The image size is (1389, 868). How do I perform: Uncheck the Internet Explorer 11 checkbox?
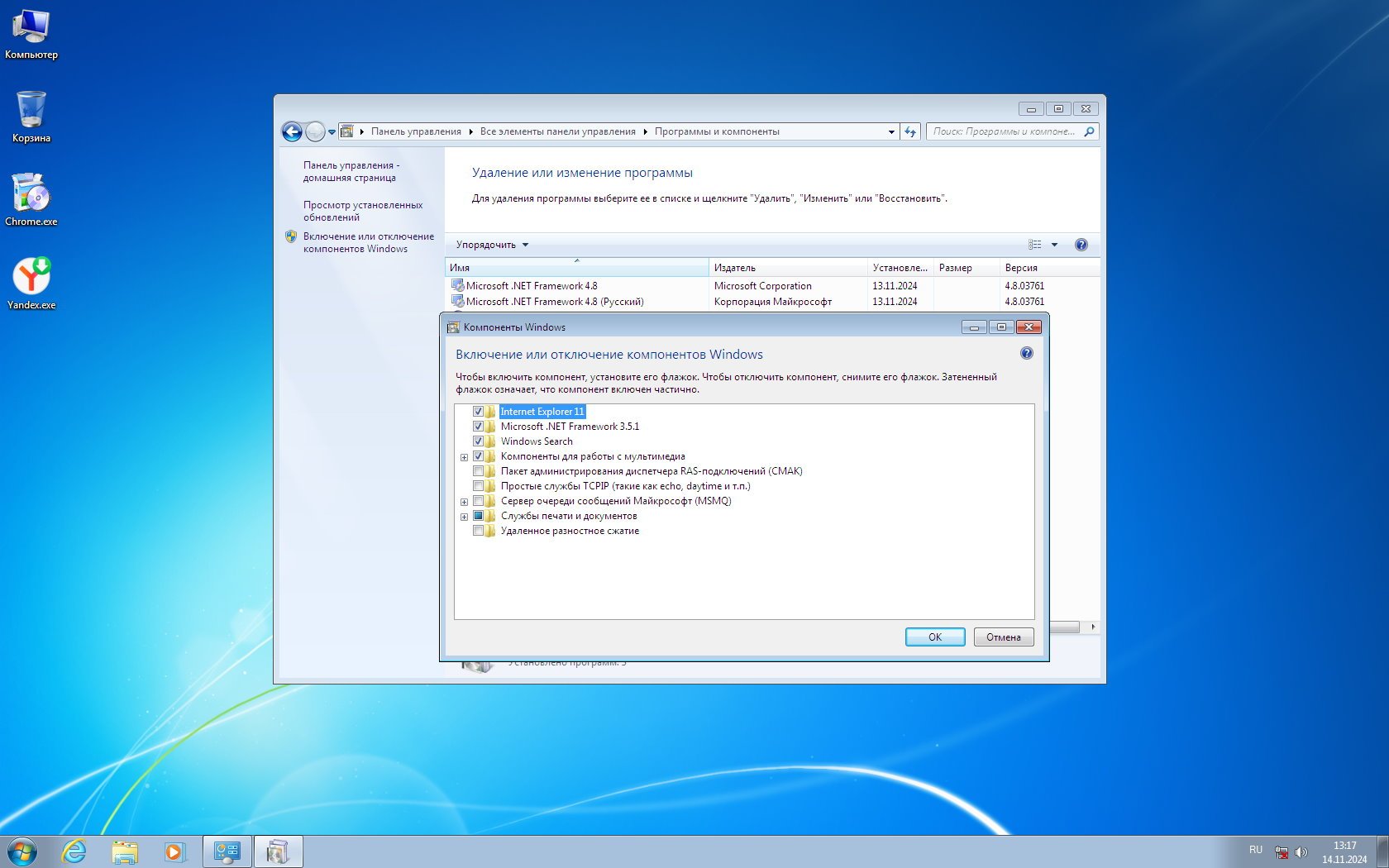click(x=478, y=412)
